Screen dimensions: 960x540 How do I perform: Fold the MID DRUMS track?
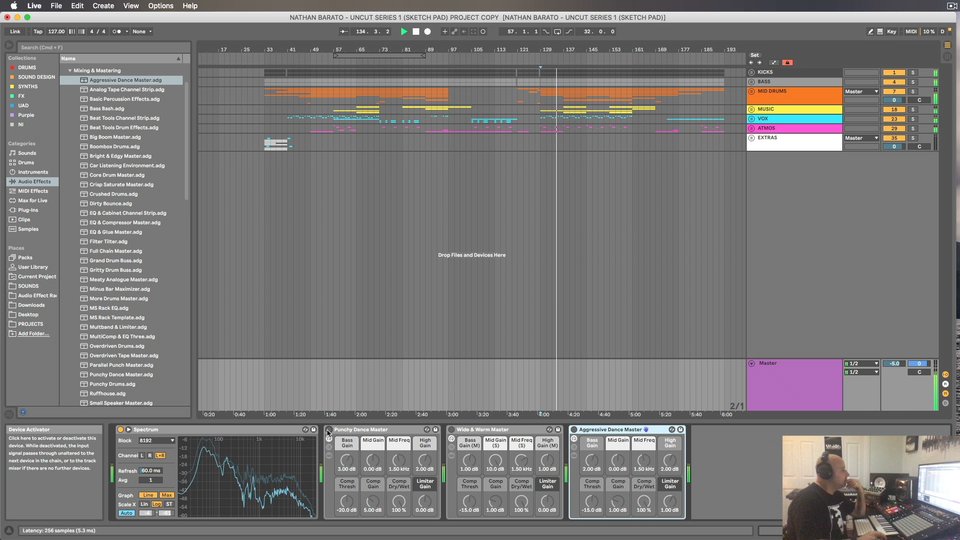click(x=751, y=91)
